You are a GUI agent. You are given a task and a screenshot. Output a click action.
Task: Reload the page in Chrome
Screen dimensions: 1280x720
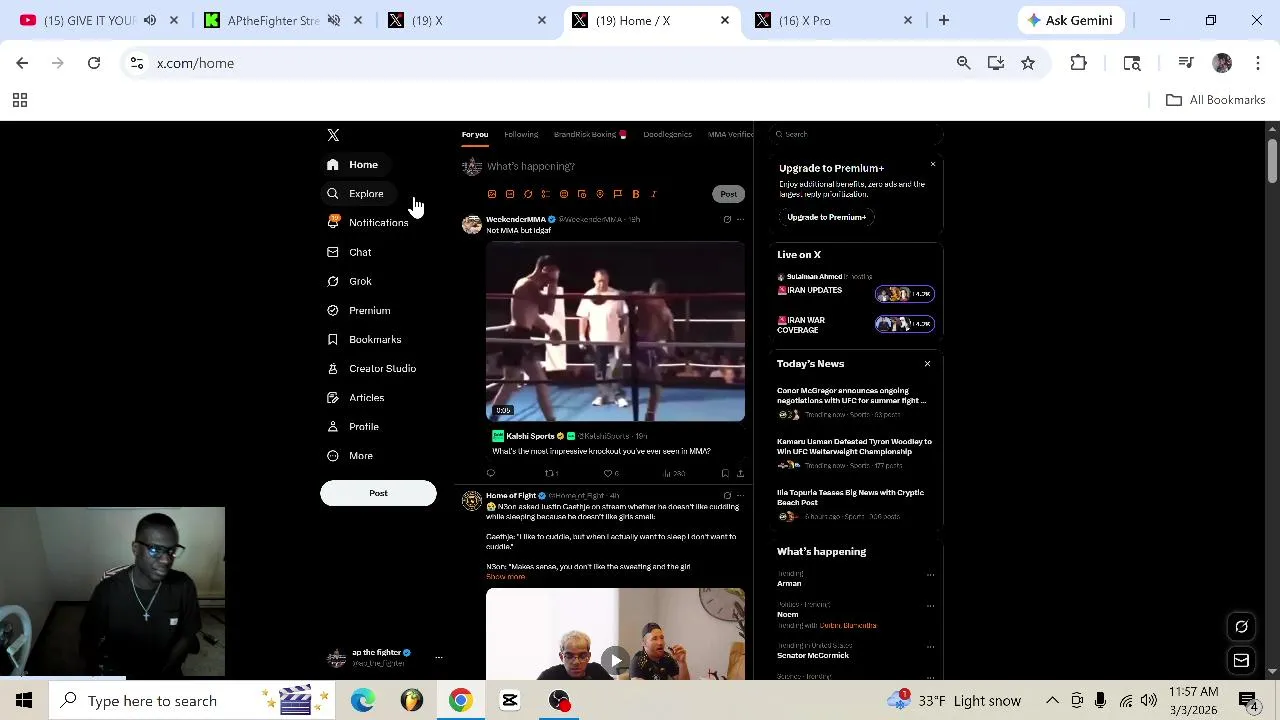94,63
